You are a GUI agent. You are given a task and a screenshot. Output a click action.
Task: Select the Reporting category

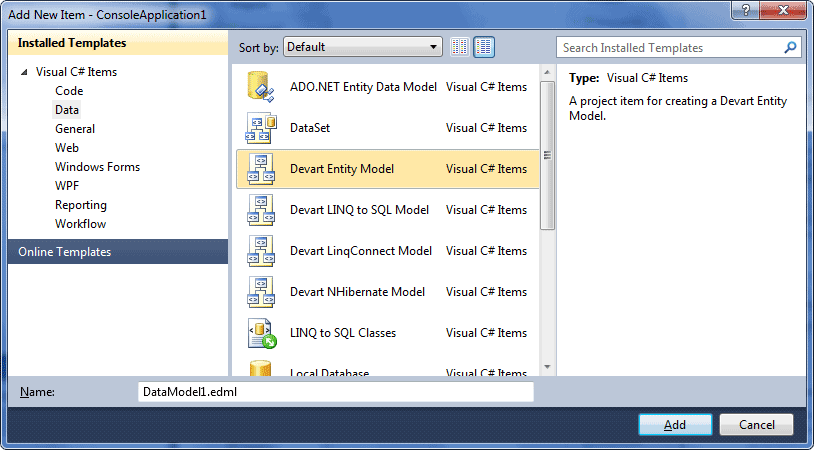point(81,205)
